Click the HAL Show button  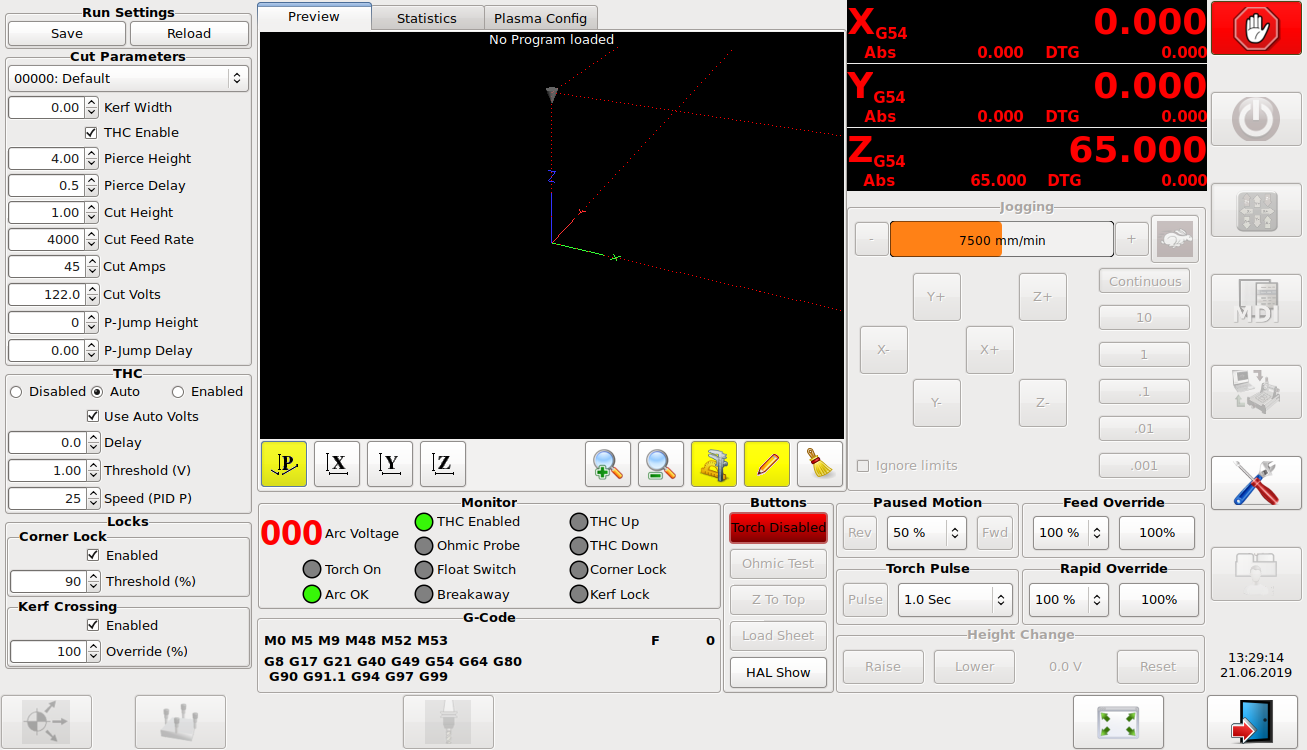(779, 672)
